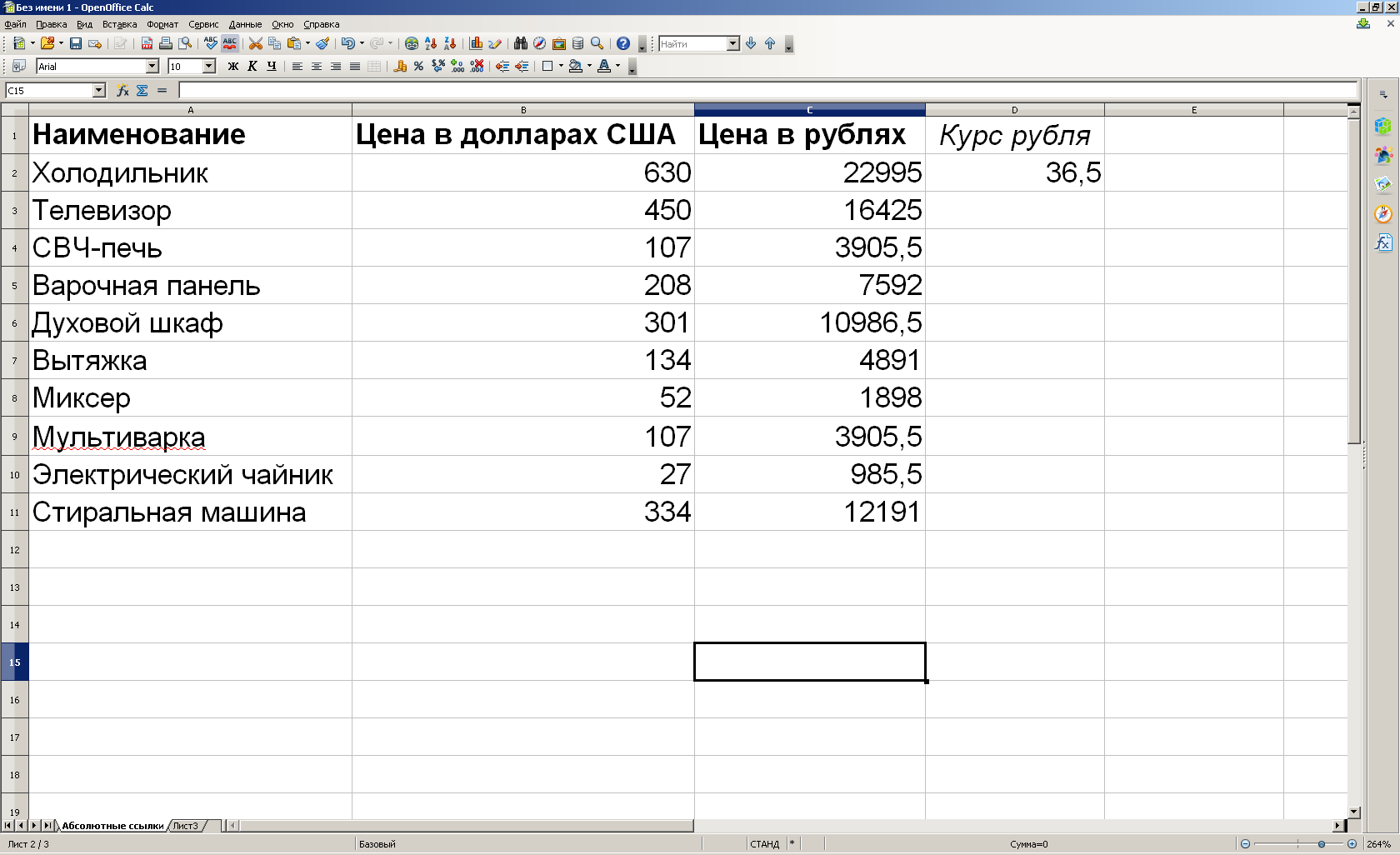The height and width of the screenshot is (855, 1400).
Task: Click the formula input line
Action: click(767, 90)
